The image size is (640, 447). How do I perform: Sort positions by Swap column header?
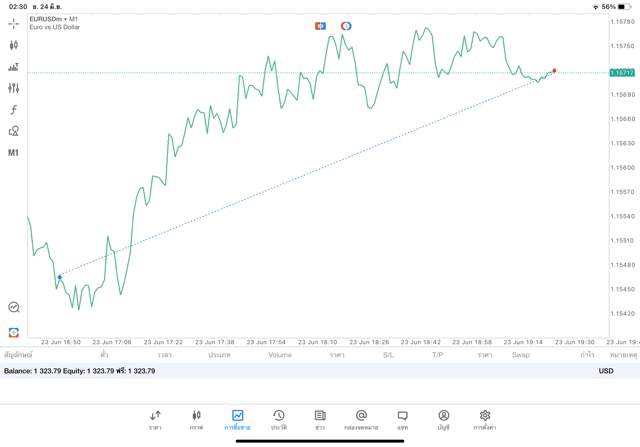521,355
